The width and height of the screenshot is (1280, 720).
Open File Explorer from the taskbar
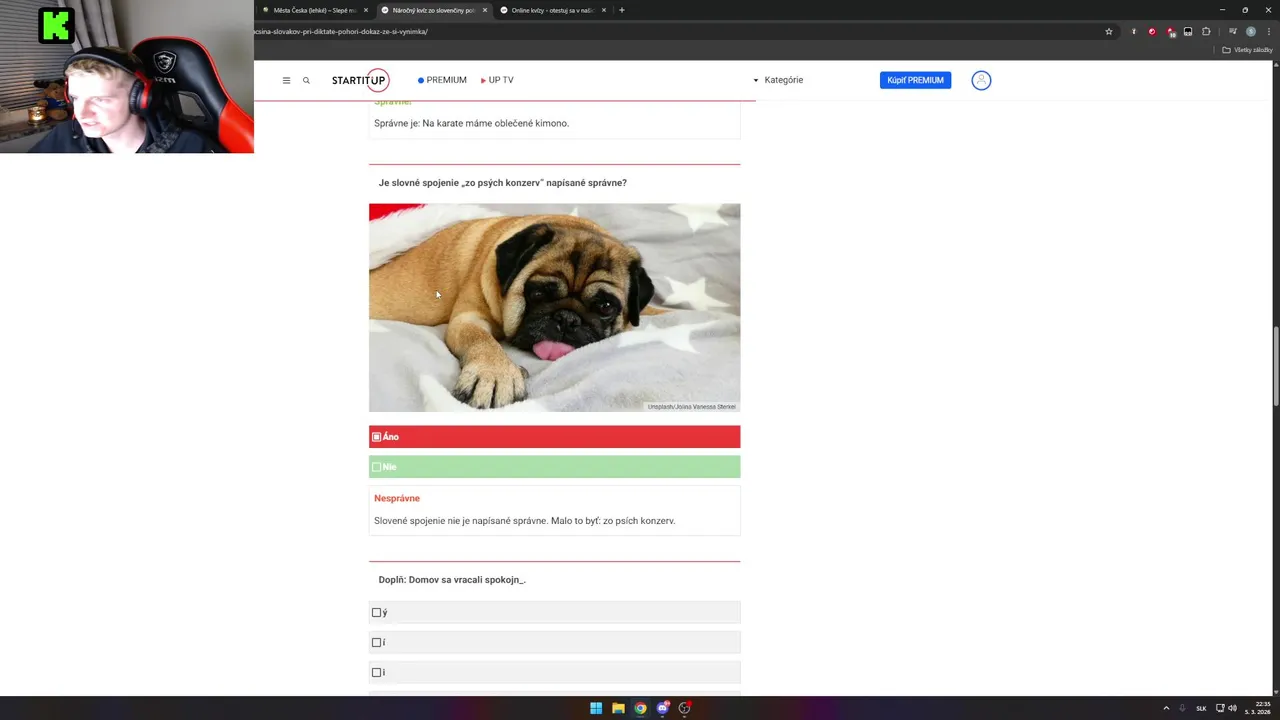click(x=618, y=708)
